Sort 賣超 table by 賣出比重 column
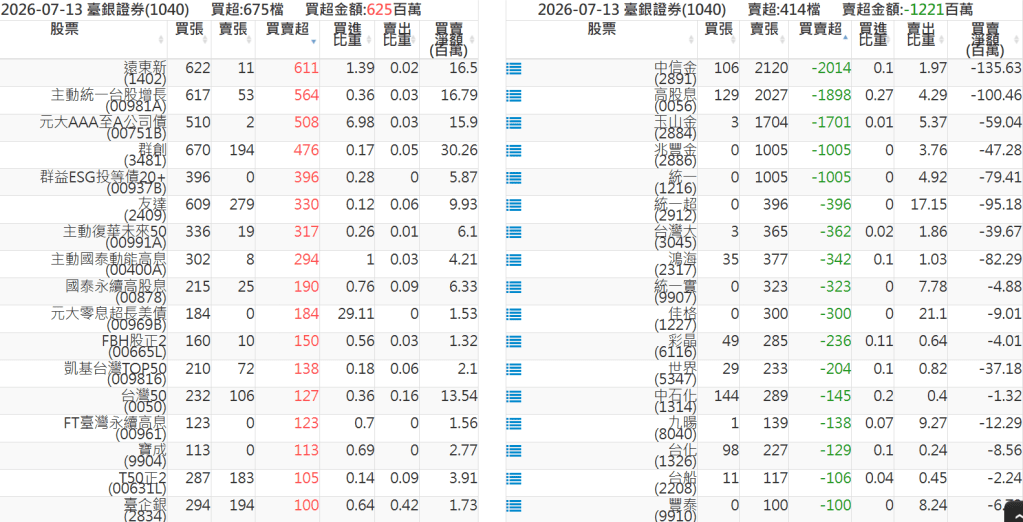Screen dimensions: 1023x522 [922, 40]
